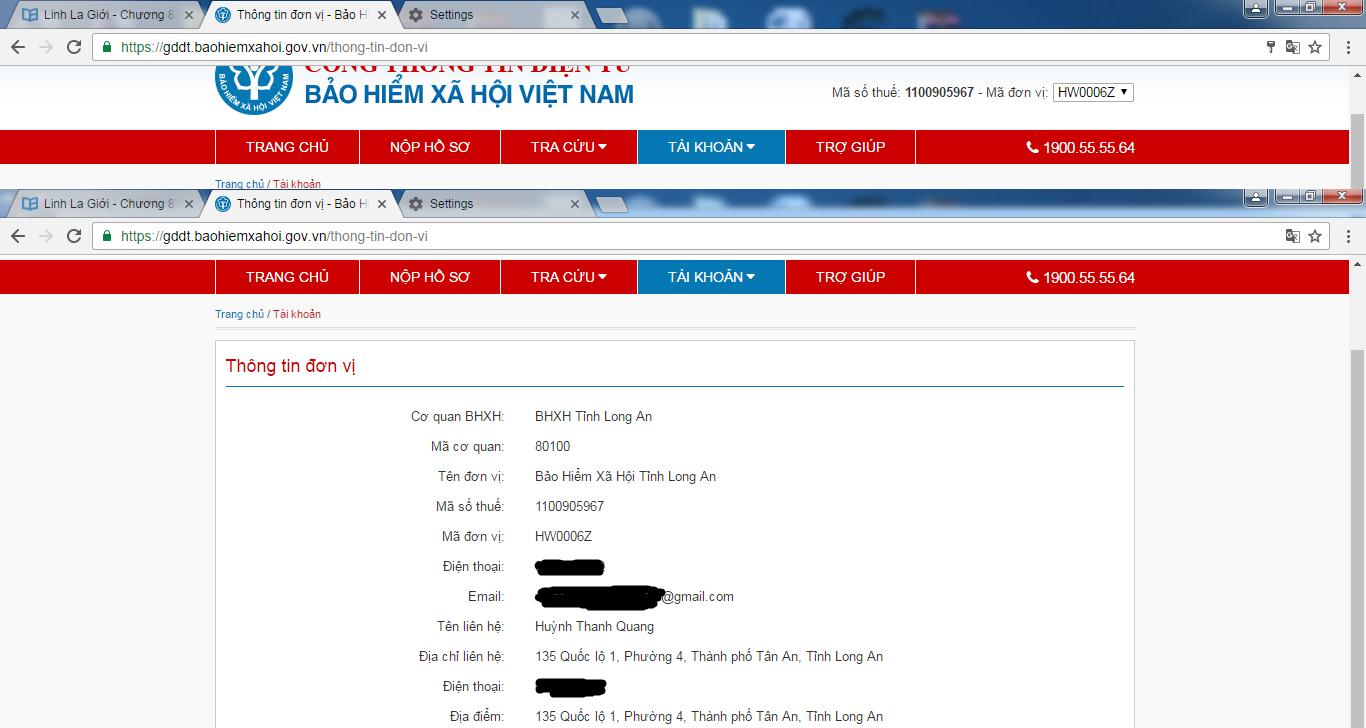
Task: Expand TÀI KHOẢN menu in the upper window
Action: 711,147
